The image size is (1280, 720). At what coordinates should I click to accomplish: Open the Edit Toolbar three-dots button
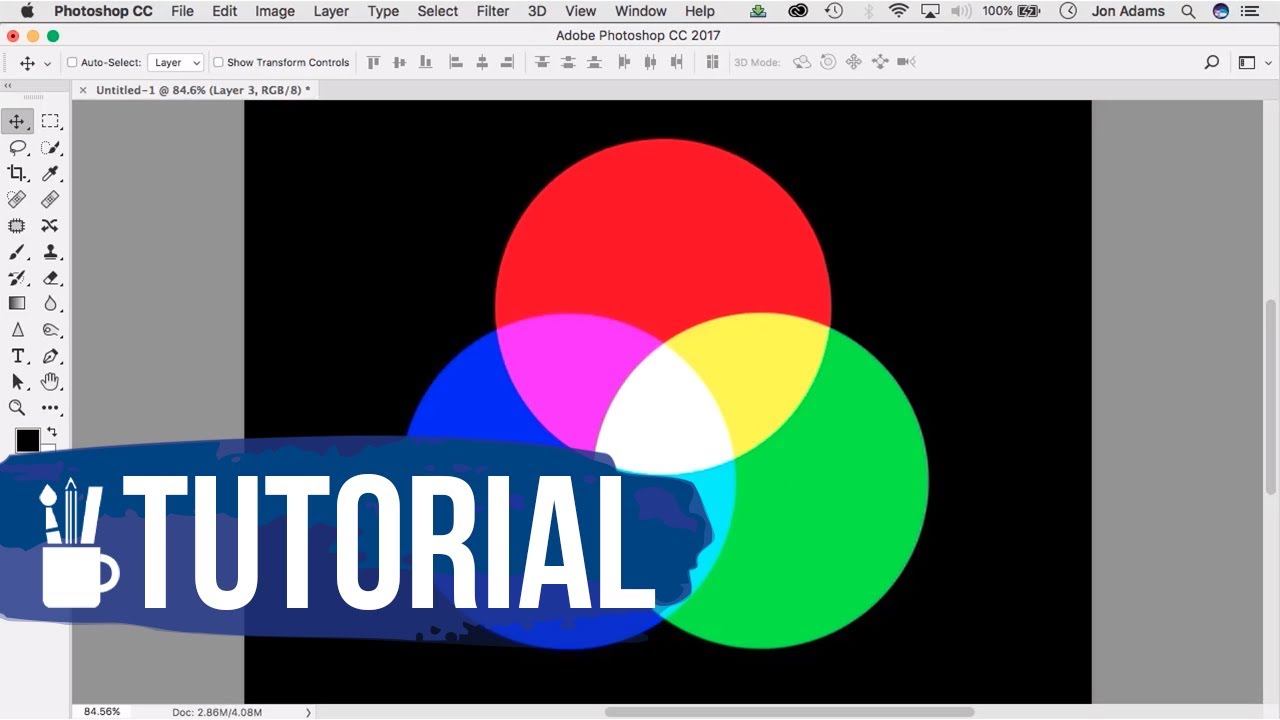pyautogui.click(x=50, y=408)
